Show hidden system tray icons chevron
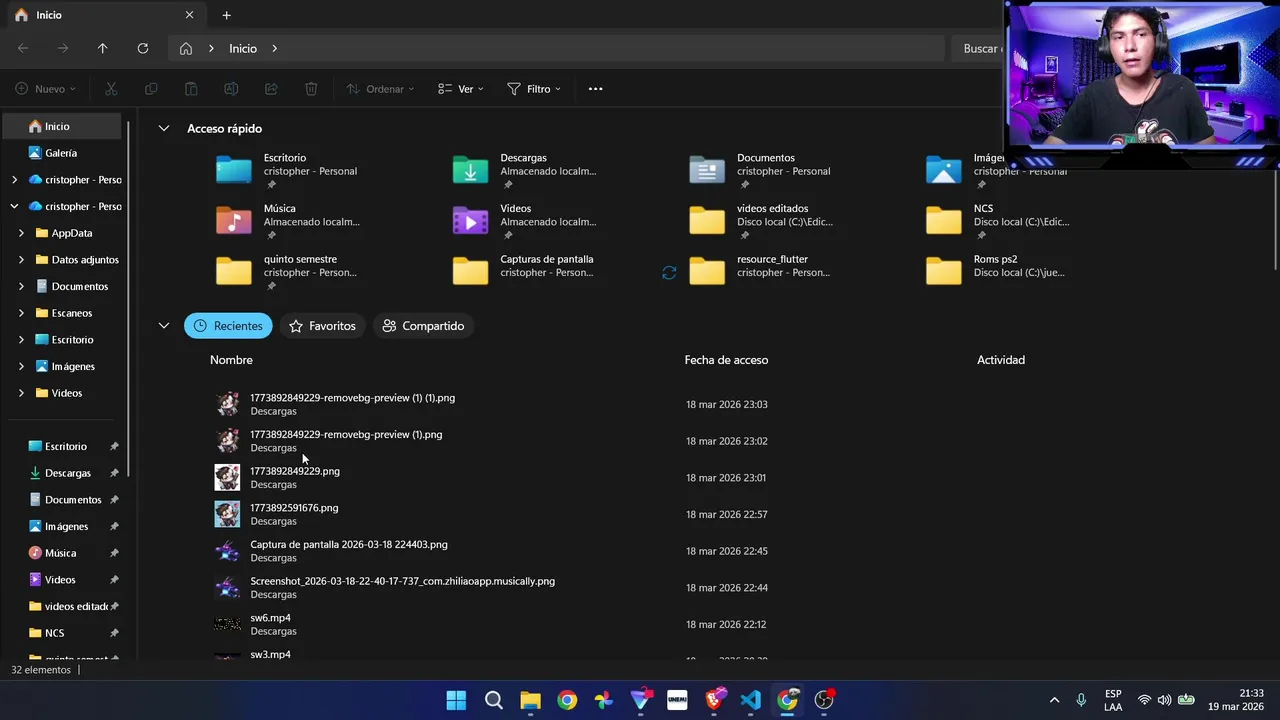This screenshot has height=720, width=1280. 1054,700
